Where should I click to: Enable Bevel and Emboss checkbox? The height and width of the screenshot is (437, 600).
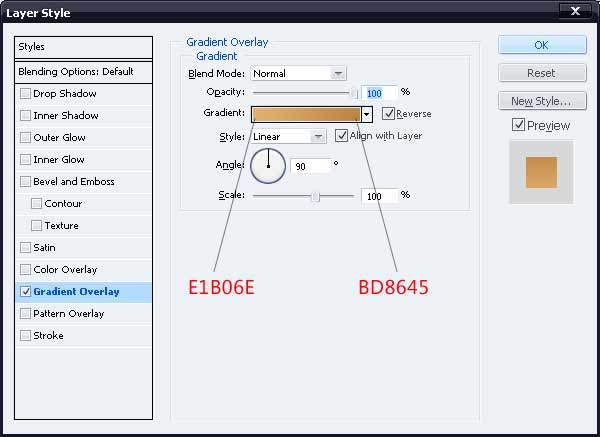(x=25, y=181)
